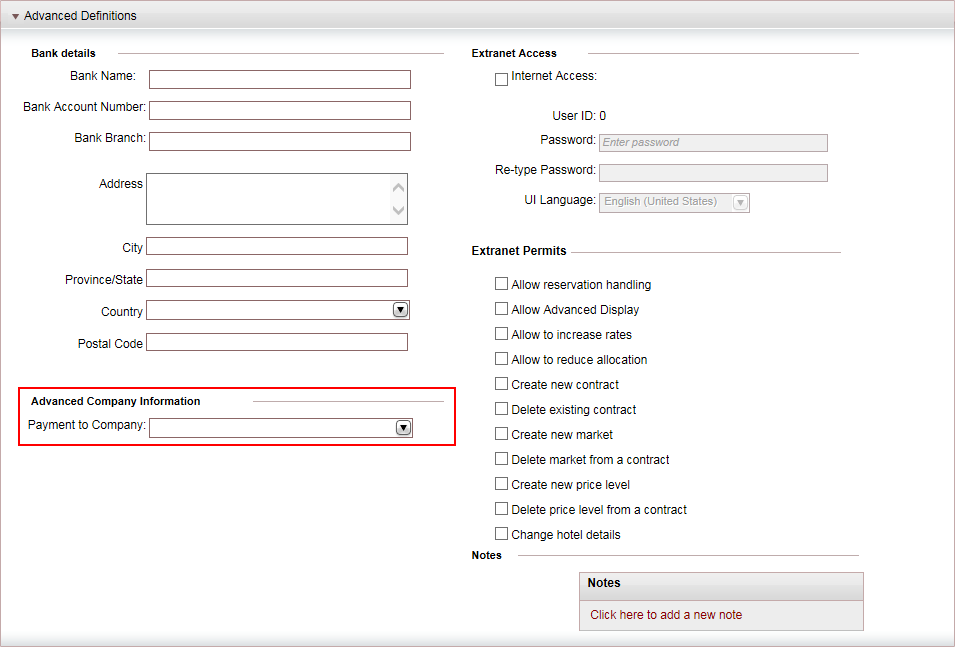The image size is (955, 647).
Task: Enable the Internet Access checkbox
Action: [501, 79]
